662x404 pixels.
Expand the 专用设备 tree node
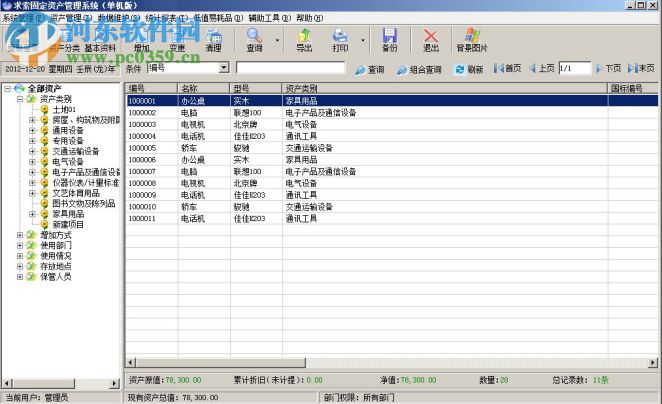[32, 141]
